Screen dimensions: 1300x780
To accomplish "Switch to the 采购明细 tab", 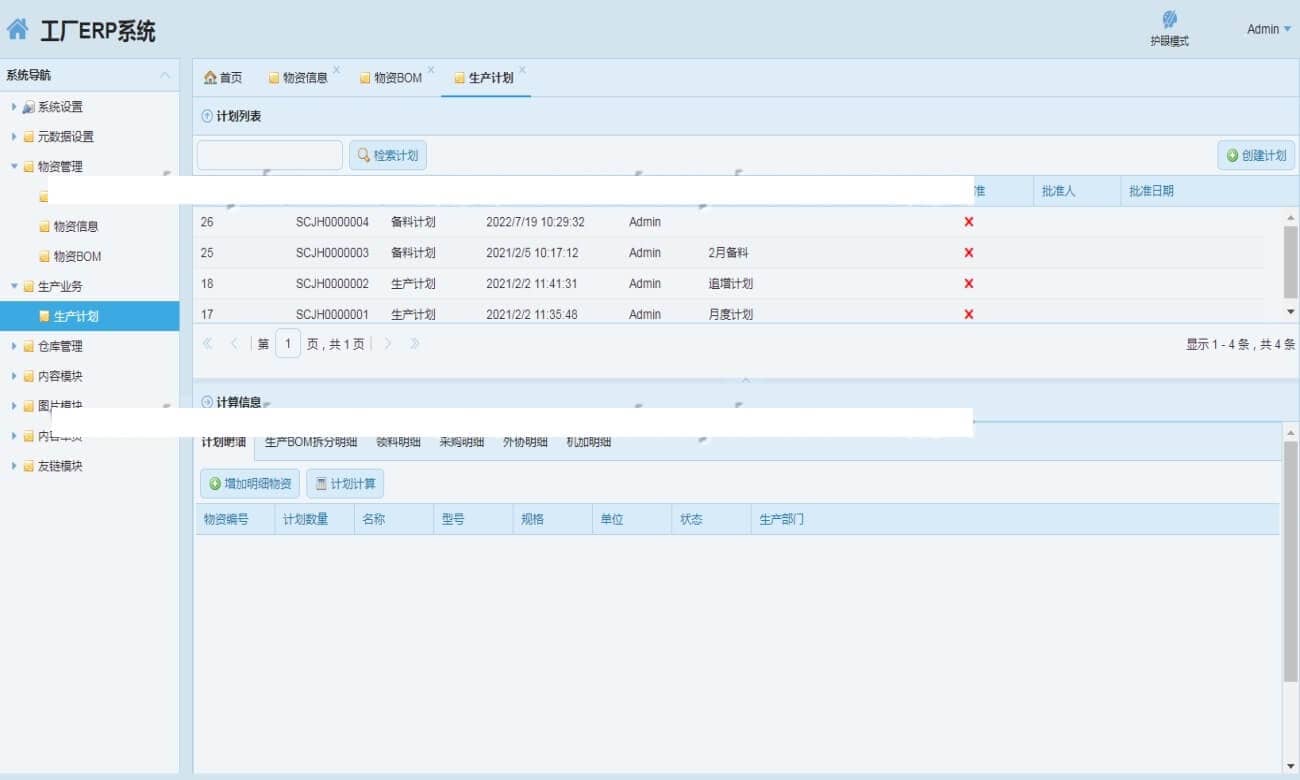I will [462, 442].
